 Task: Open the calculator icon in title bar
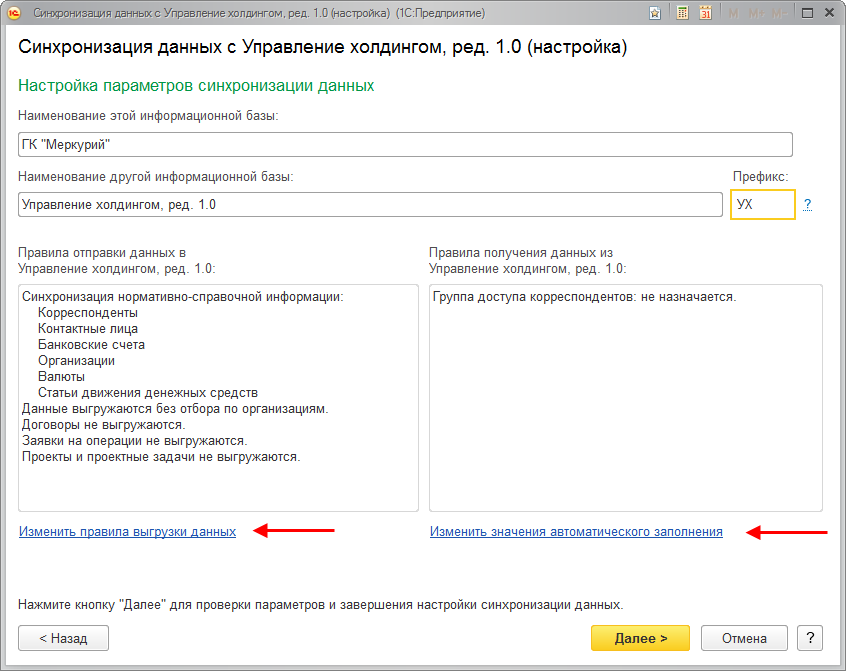[x=683, y=13]
